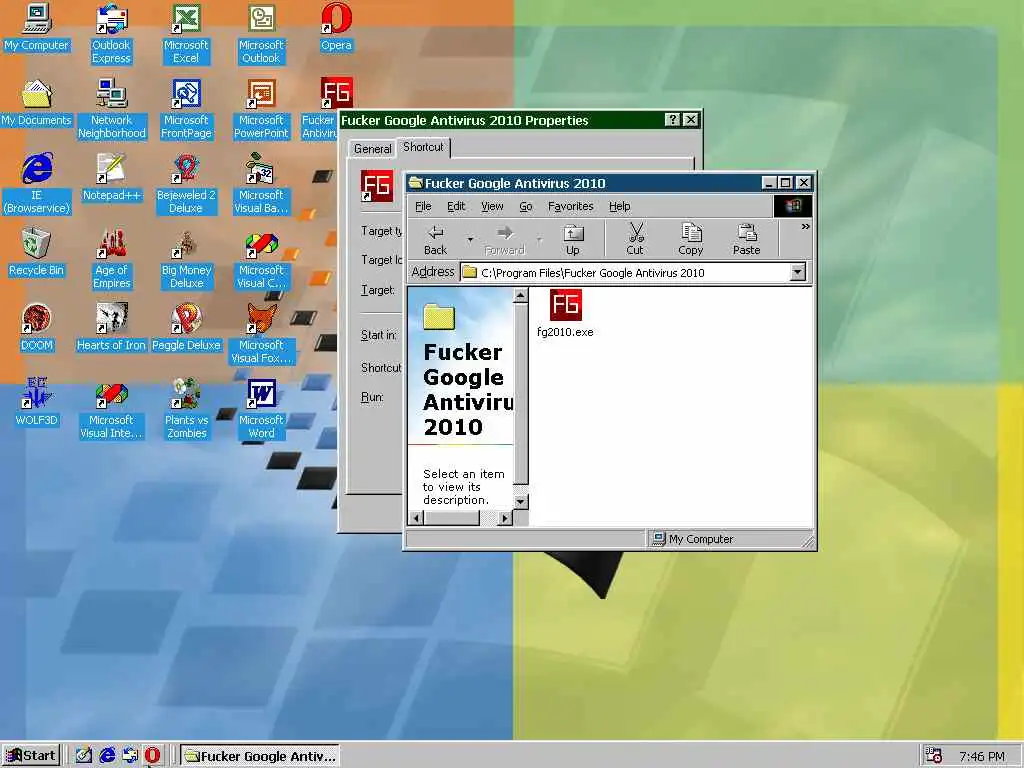The width and height of the screenshot is (1024, 768).
Task: Switch to General tab in Properties
Action: pyautogui.click(x=372, y=149)
